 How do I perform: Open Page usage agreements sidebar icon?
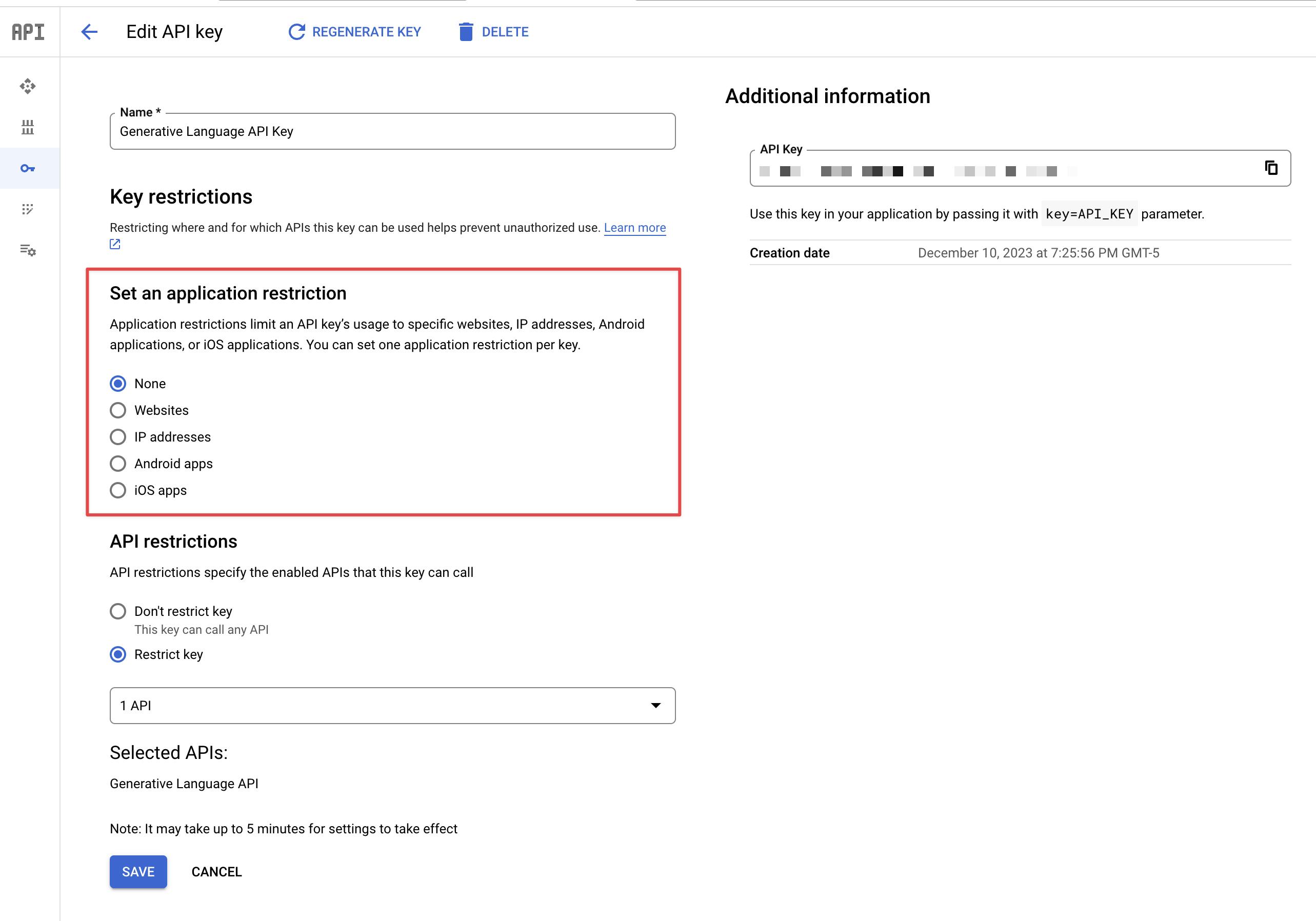tap(28, 250)
